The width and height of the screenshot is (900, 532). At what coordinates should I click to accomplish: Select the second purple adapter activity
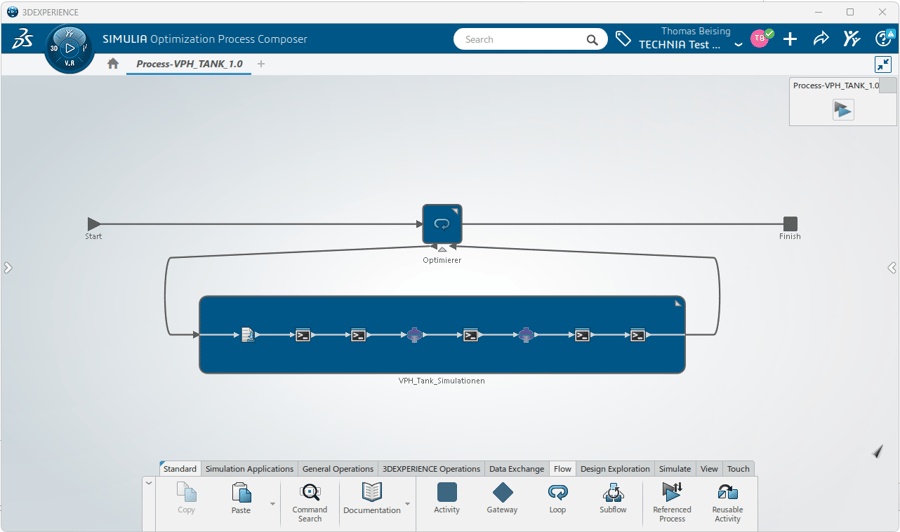pos(526,335)
